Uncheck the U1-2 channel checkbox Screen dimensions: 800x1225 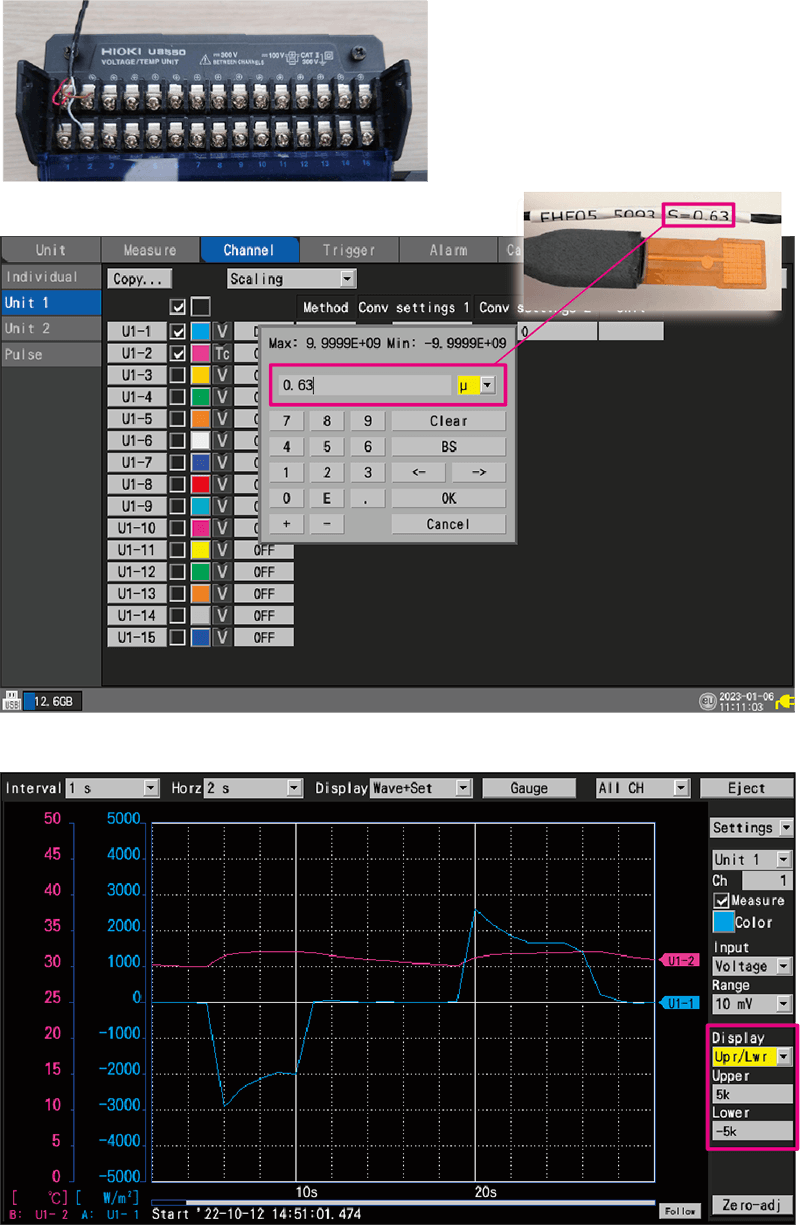point(178,353)
